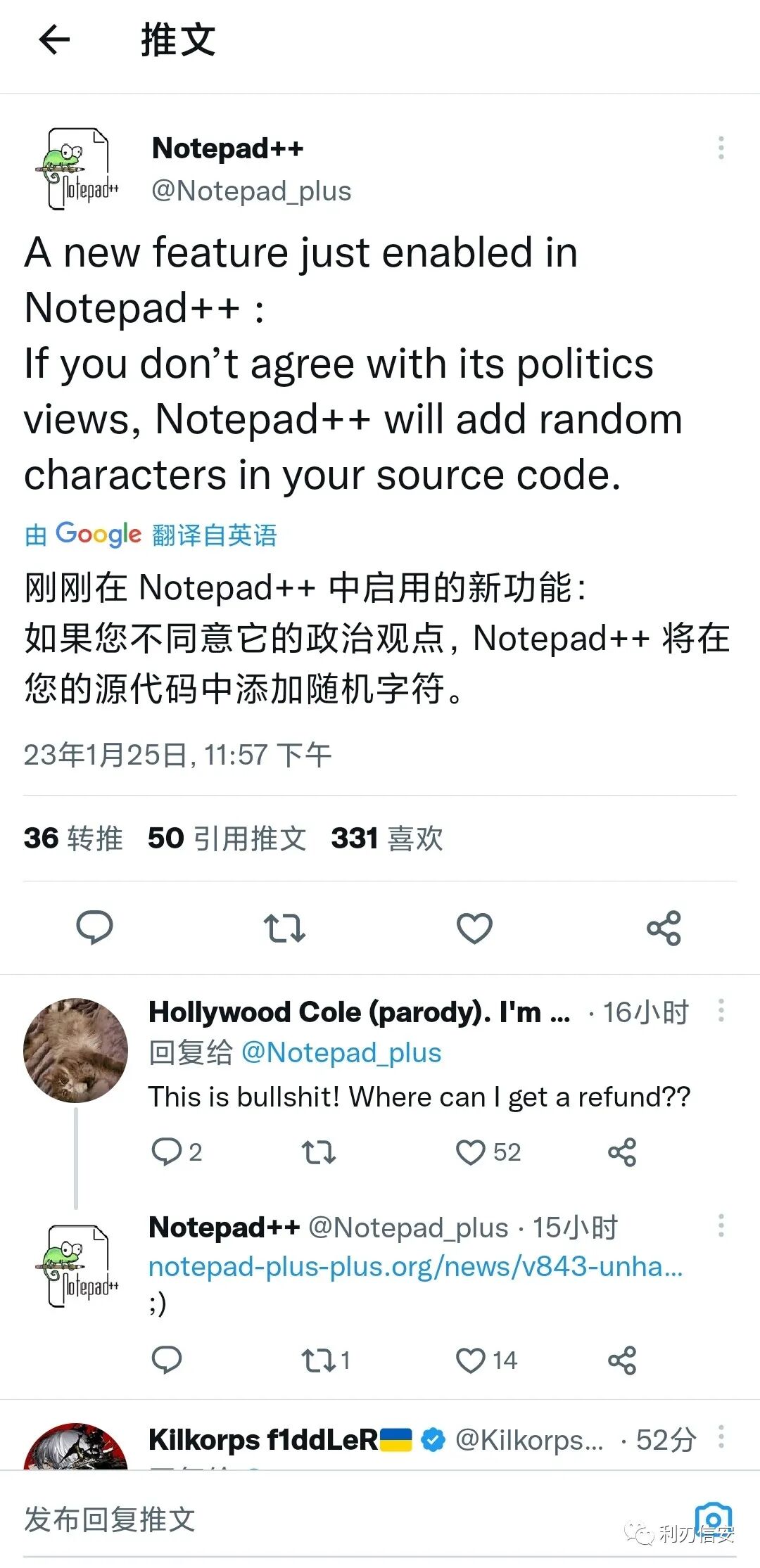760x1568 pixels.
Task: Retweet Notepad++'s link reply
Action: (325, 1360)
